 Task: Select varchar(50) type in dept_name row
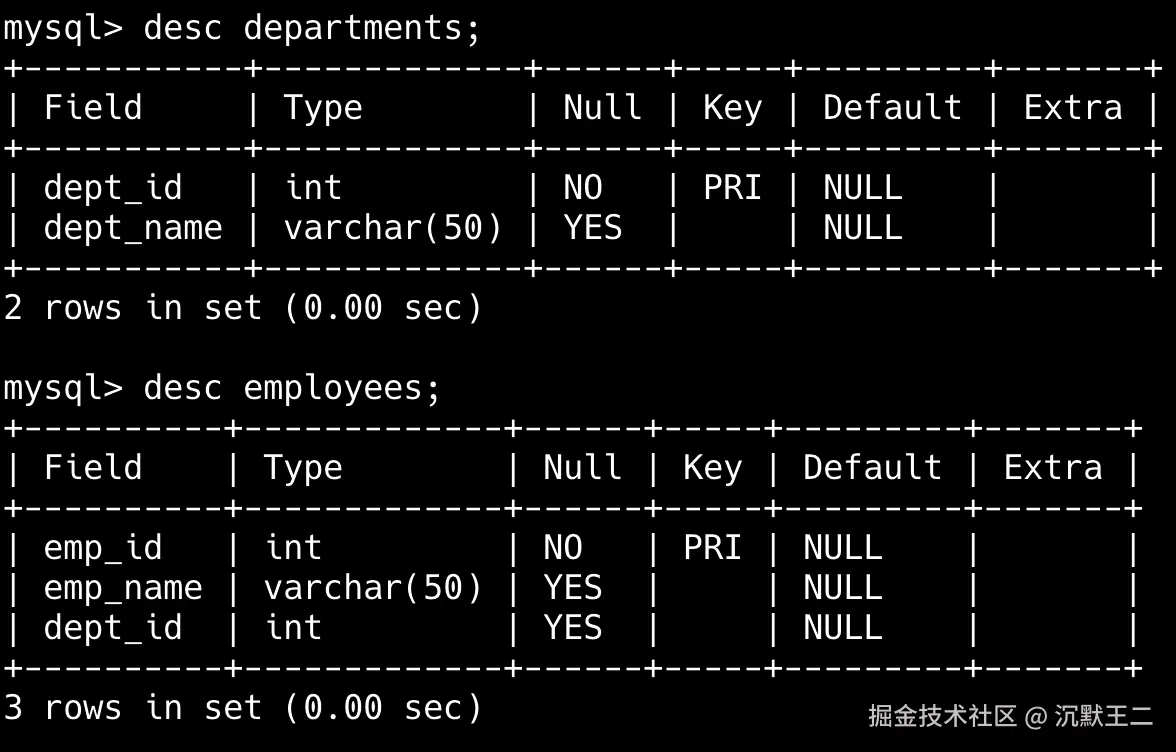coord(393,228)
